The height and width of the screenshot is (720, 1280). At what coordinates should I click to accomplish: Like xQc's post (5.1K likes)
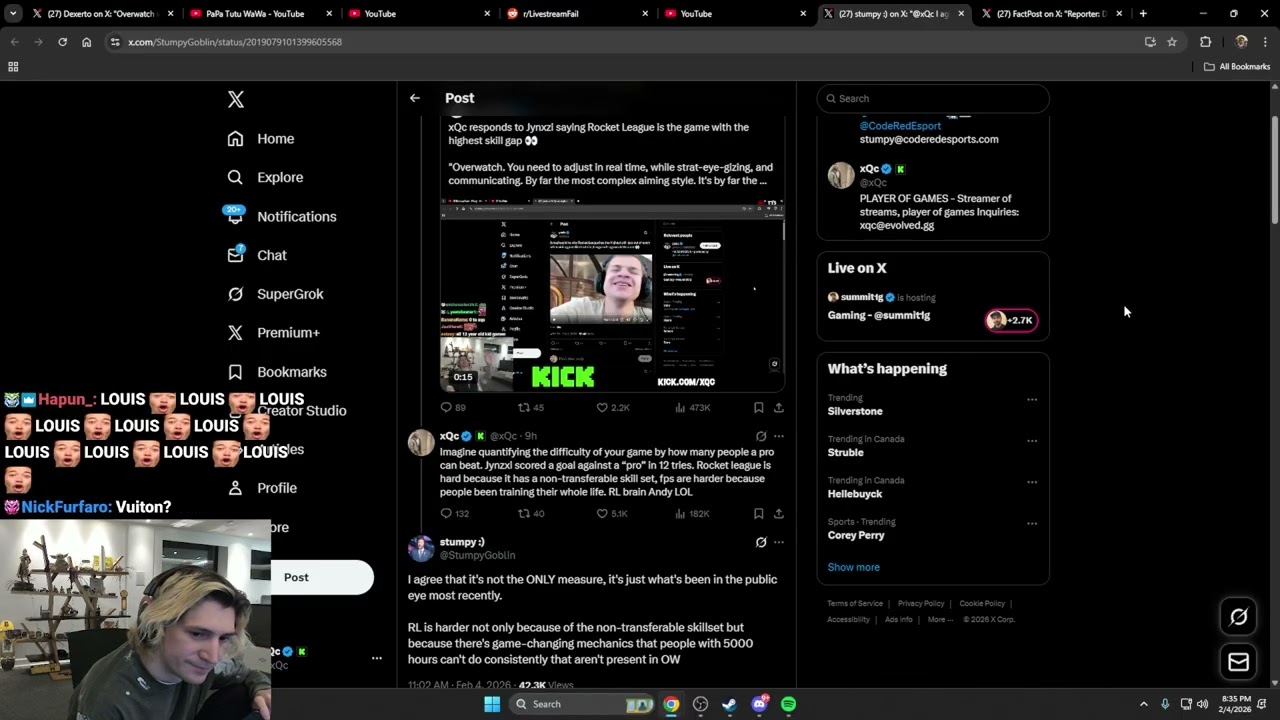click(x=612, y=514)
